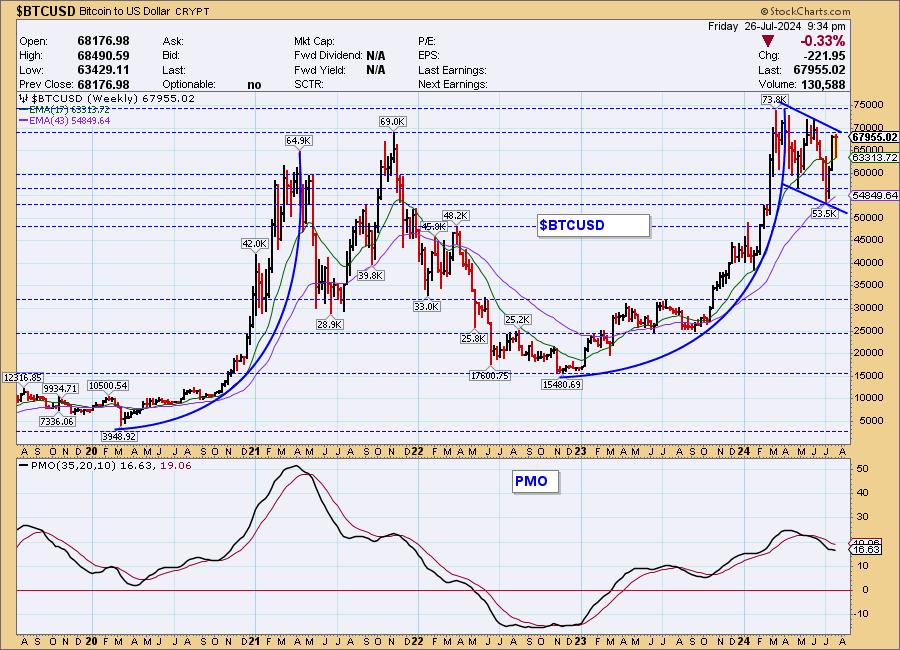
Task: Click the purple EMA(43) legend entry
Action: (x=64, y=121)
